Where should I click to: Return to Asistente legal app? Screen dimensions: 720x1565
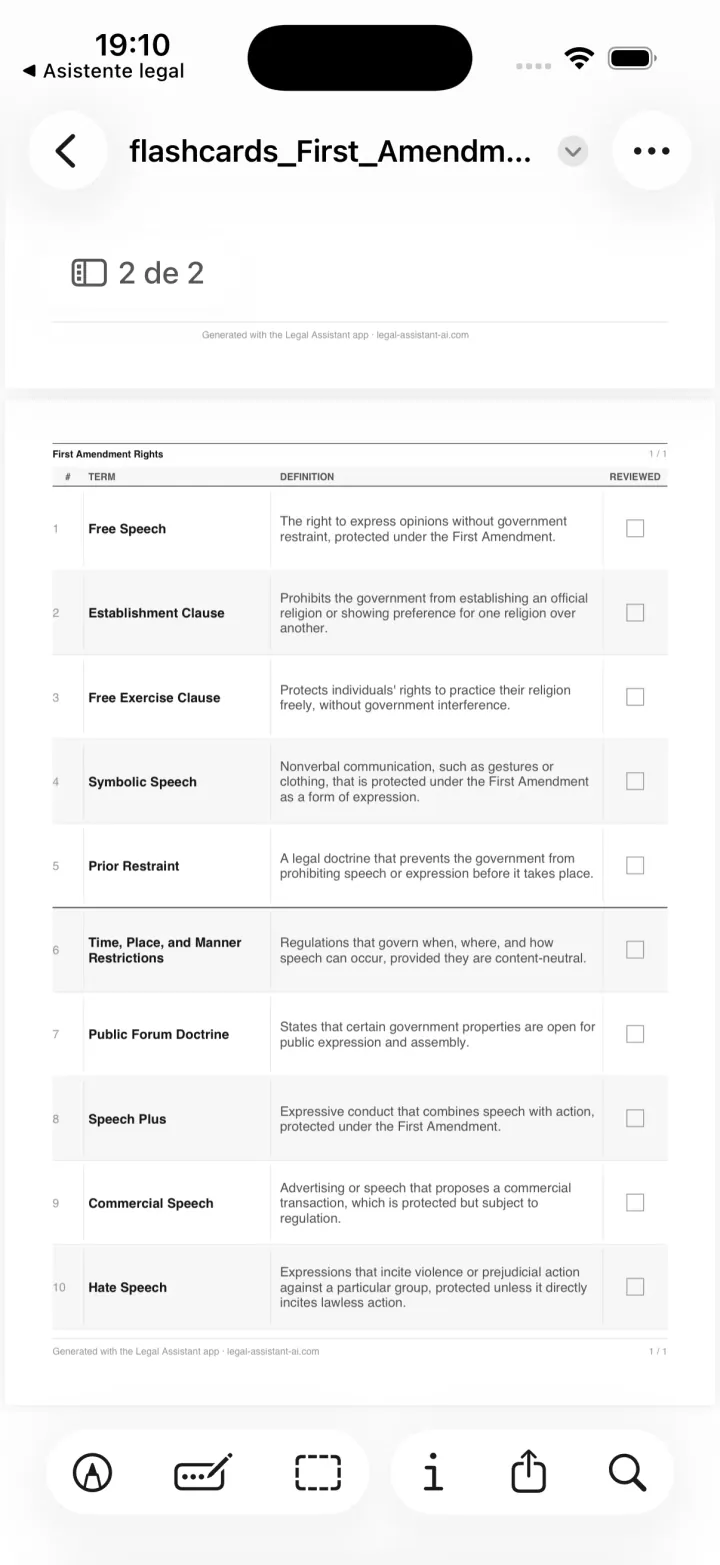[103, 71]
